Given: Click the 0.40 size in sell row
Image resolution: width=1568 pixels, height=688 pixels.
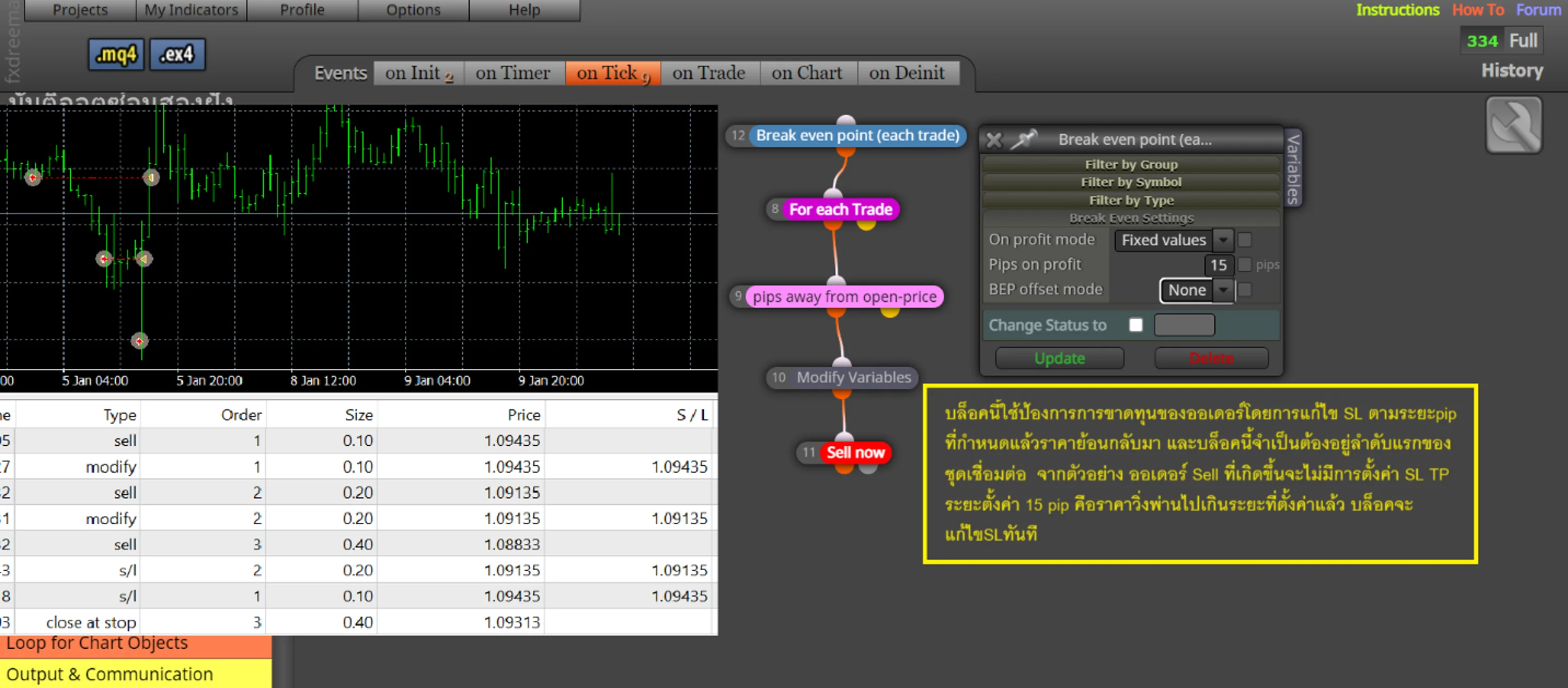Looking at the screenshot, I should [357, 544].
